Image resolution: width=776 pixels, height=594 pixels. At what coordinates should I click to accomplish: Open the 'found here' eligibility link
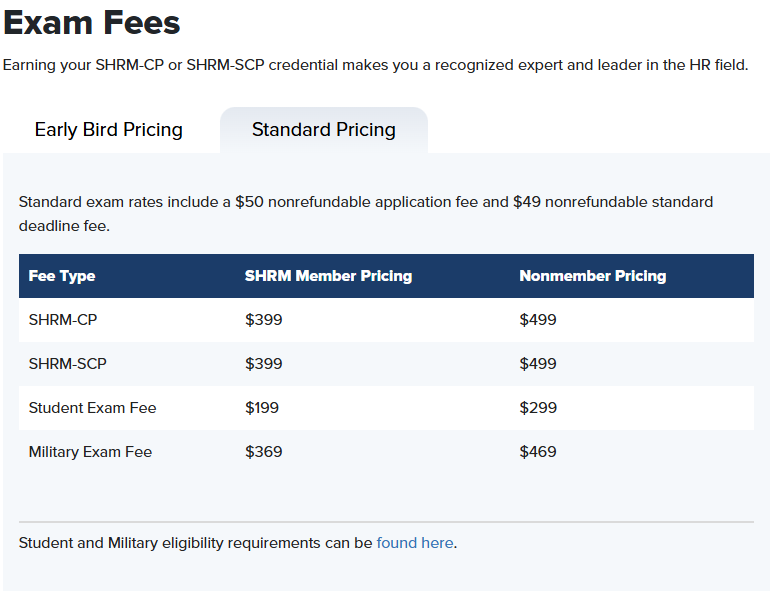[415, 543]
